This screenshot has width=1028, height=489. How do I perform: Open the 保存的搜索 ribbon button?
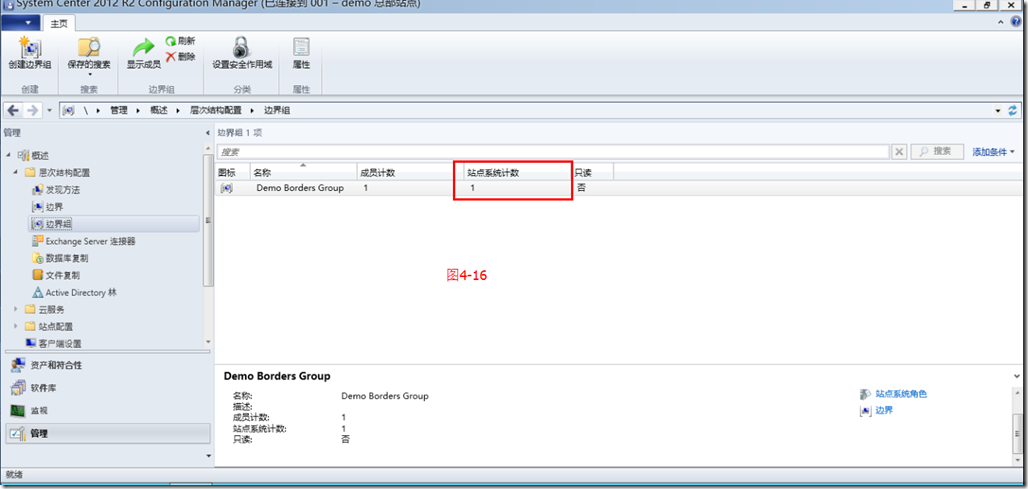tap(89, 56)
